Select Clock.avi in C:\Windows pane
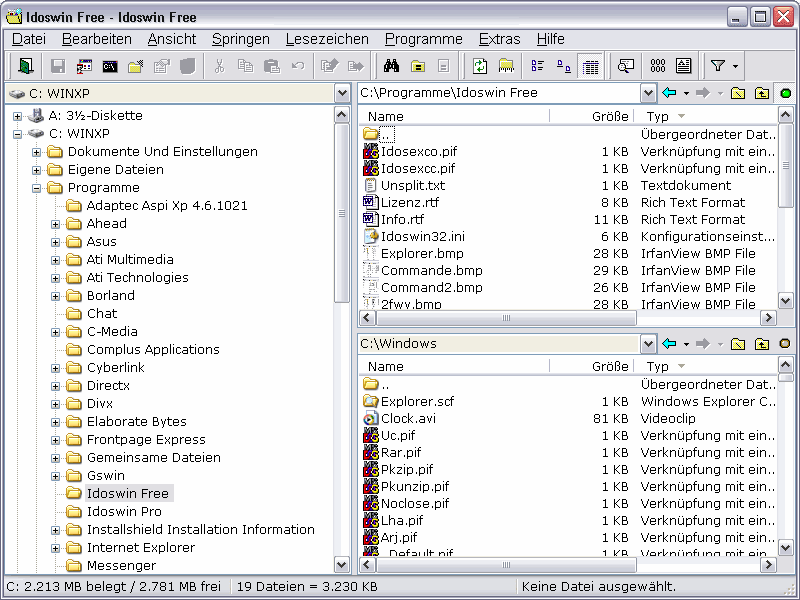 tap(408, 418)
